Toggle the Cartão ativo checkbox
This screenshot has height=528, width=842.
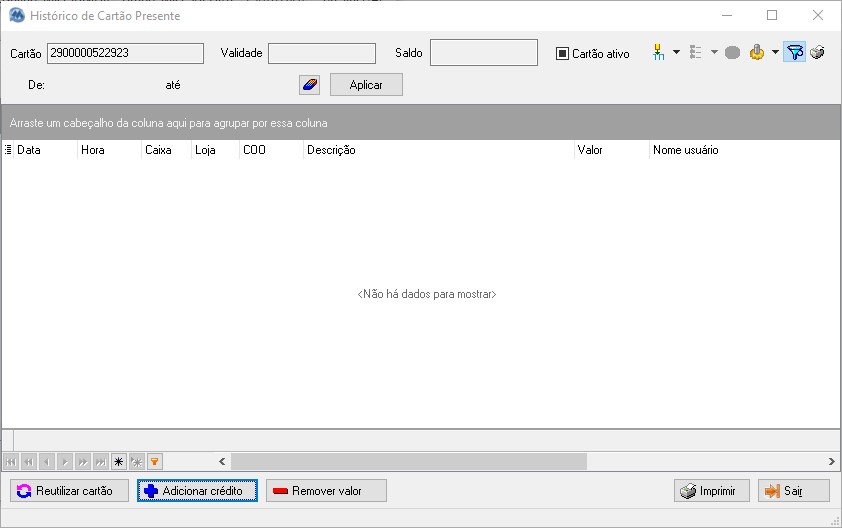(562, 53)
